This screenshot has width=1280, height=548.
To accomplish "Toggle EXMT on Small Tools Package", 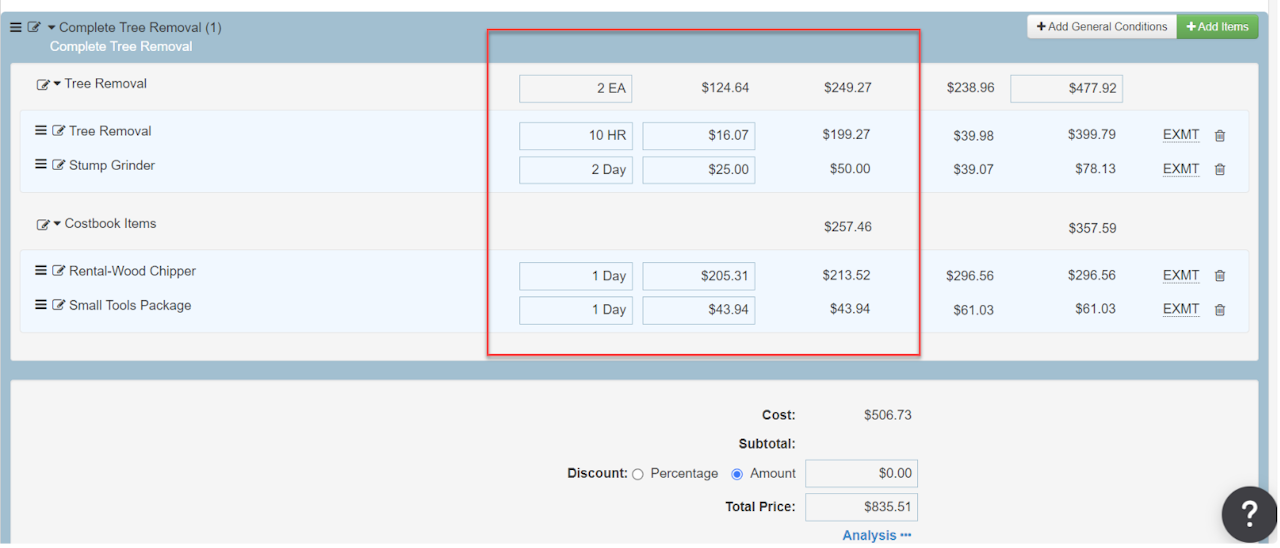I will pyautogui.click(x=1180, y=310).
